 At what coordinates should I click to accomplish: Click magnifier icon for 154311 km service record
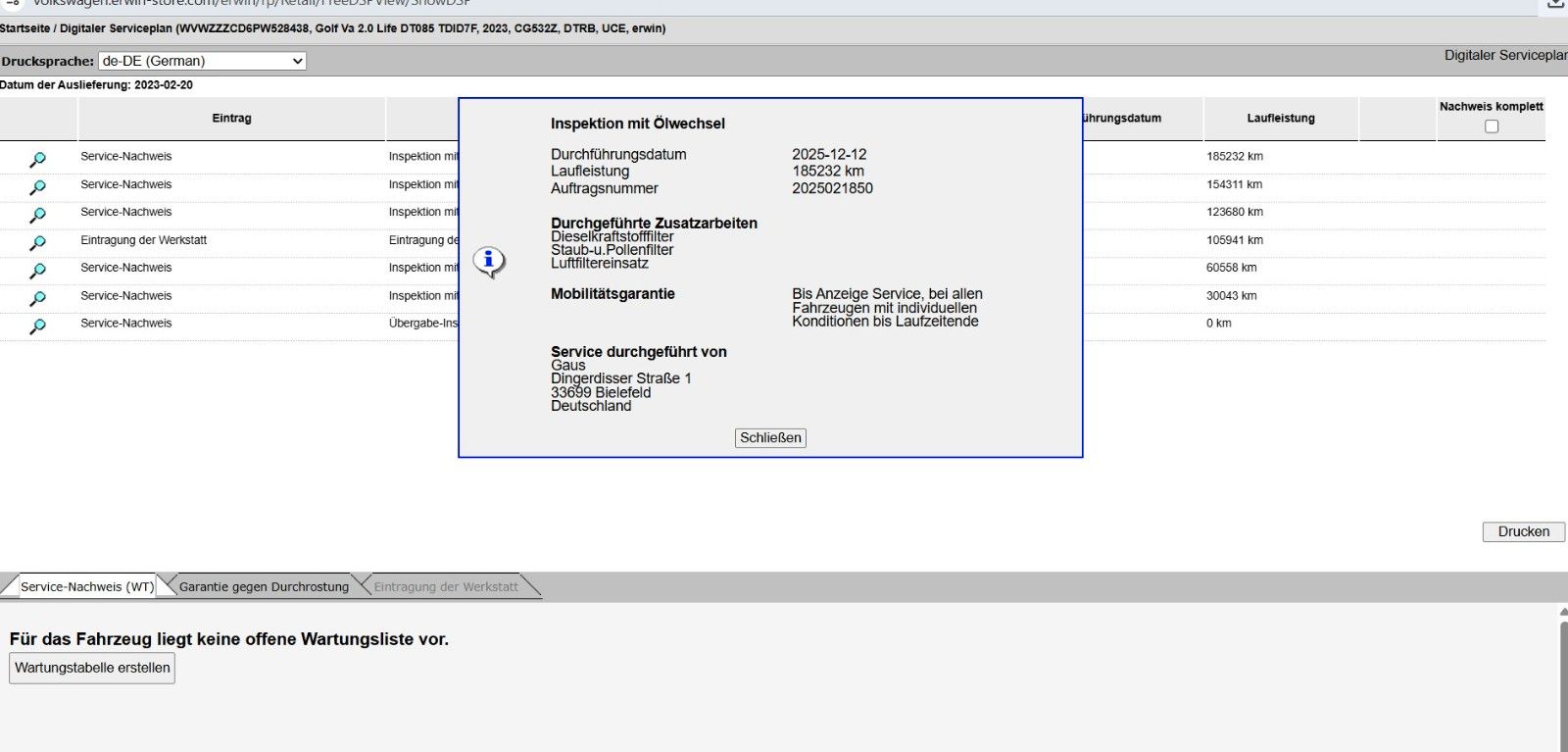tap(37, 186)
